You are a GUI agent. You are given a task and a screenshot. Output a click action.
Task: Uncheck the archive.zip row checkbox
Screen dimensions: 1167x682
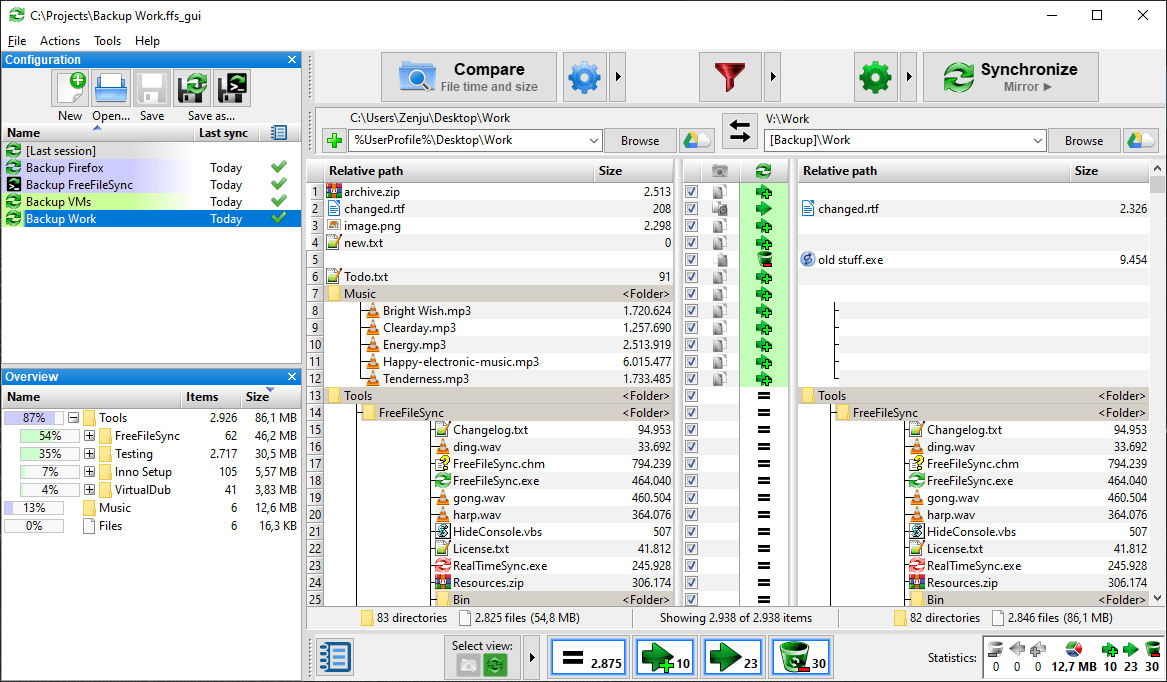tap(691, 192)
